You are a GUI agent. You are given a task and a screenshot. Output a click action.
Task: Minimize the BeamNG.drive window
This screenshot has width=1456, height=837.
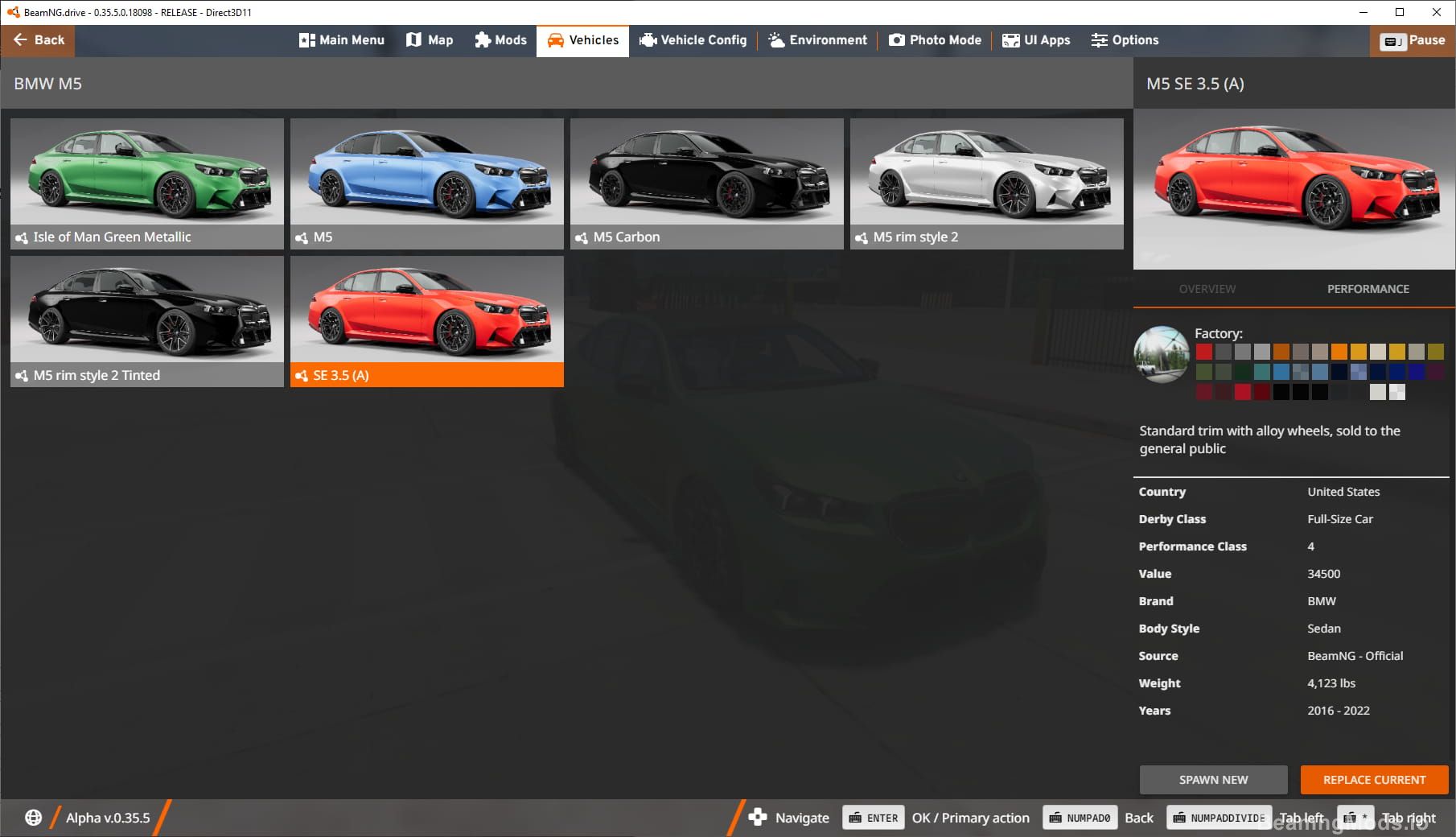(1363, 12)
